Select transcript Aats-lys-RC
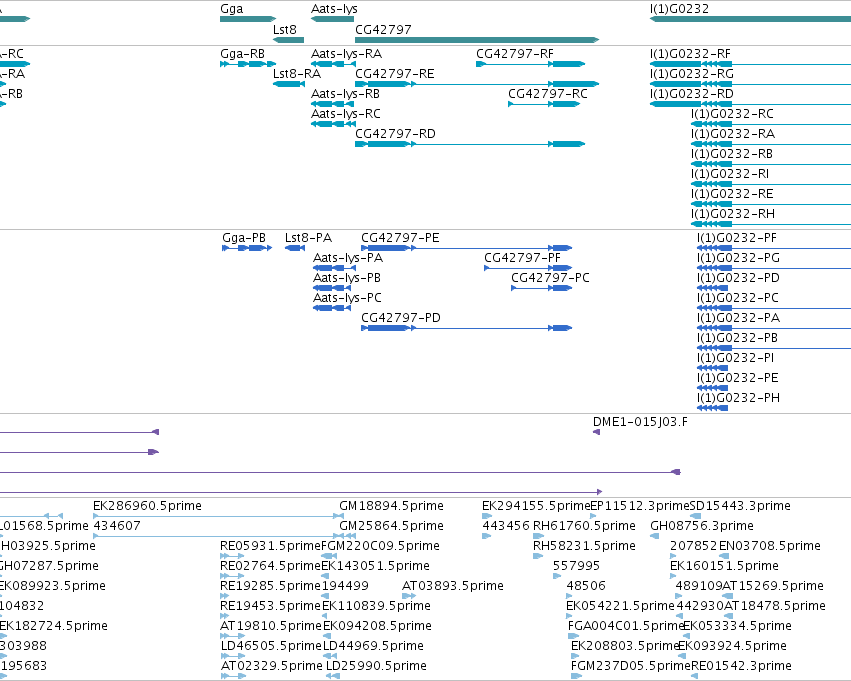The width and height of the screenshot is (851, 681). (x=333, y=124)
